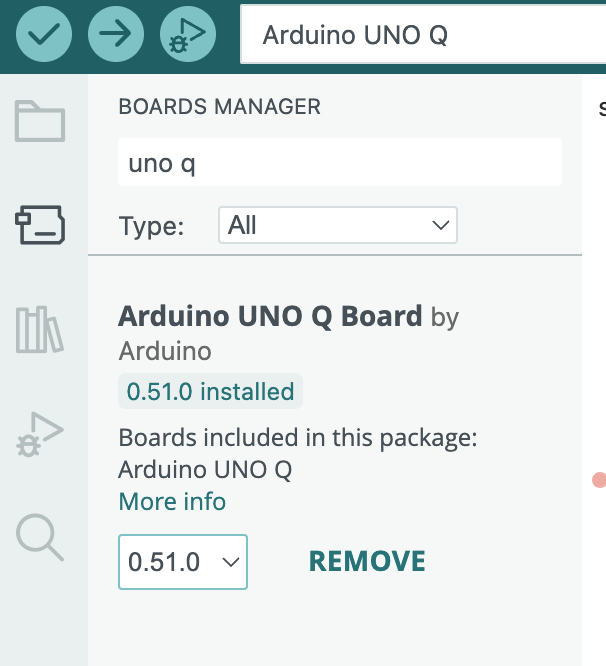Screen dimensions: 606x666
Task: Open the Sketchbook folder panel
Action: point(40,122)
